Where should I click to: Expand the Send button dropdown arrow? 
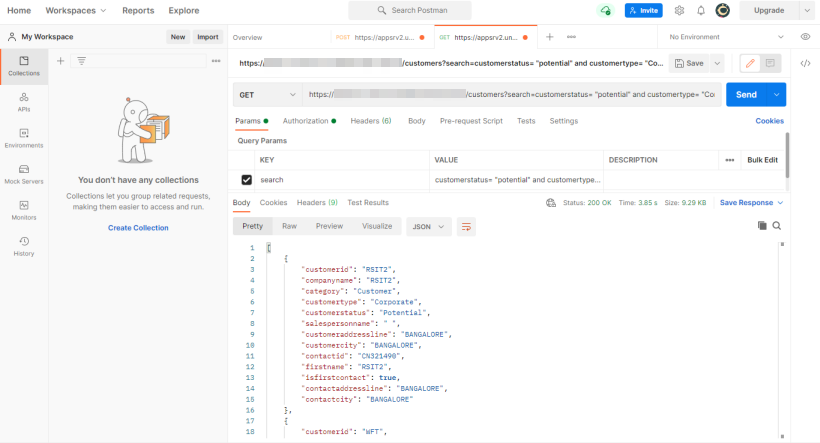point(777,95)
